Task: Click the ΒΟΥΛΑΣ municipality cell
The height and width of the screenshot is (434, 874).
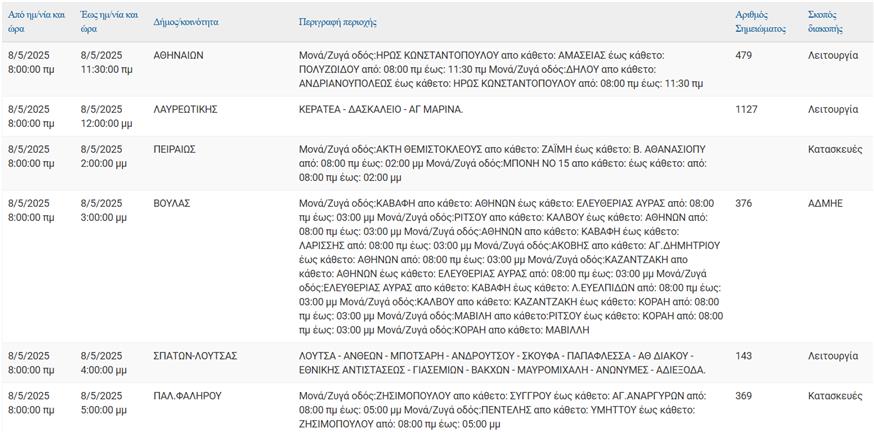Action: pyautogui.click(x=171, y=203)
